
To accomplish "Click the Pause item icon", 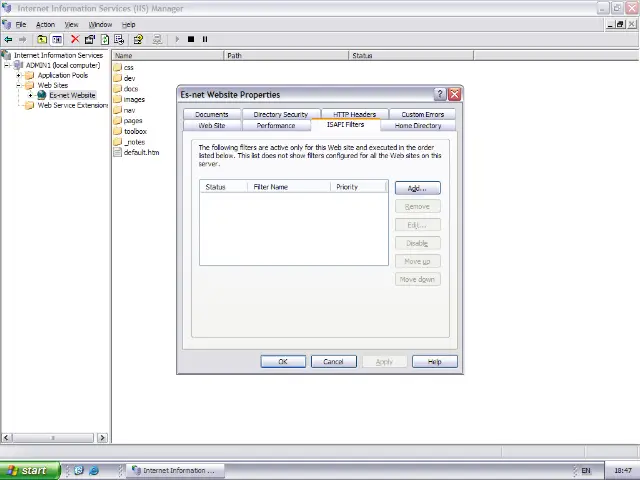I will point(205,39).
